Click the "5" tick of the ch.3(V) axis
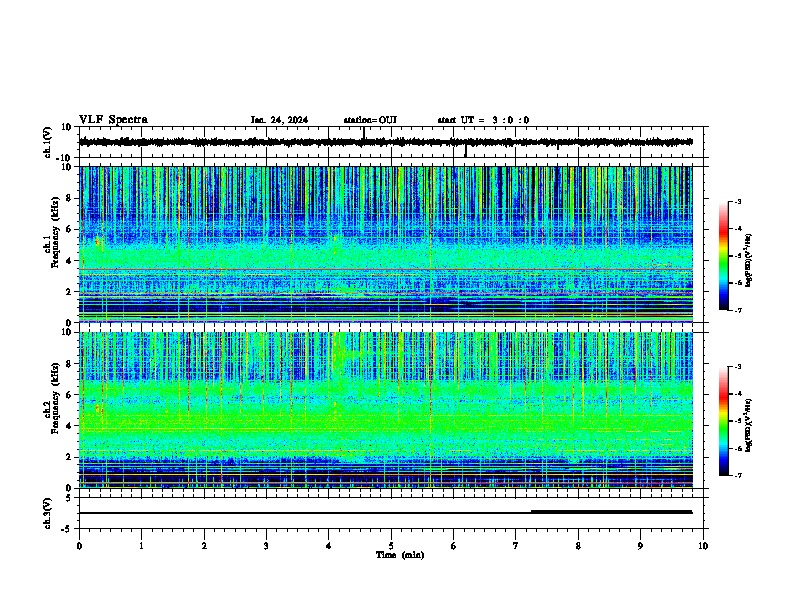The height and width of the screenshot is (612, 792). [x=69, y=498]
